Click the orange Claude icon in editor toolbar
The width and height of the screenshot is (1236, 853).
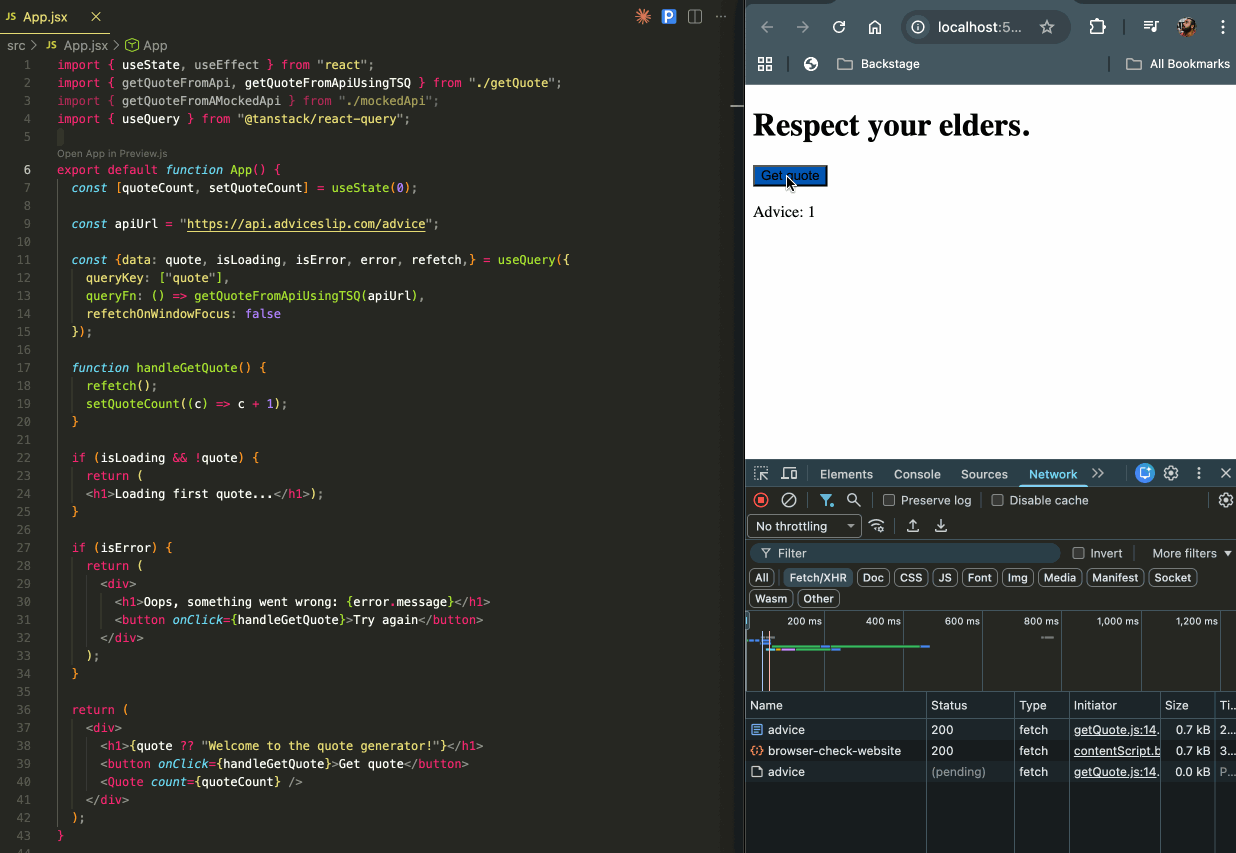coord(643,16)
